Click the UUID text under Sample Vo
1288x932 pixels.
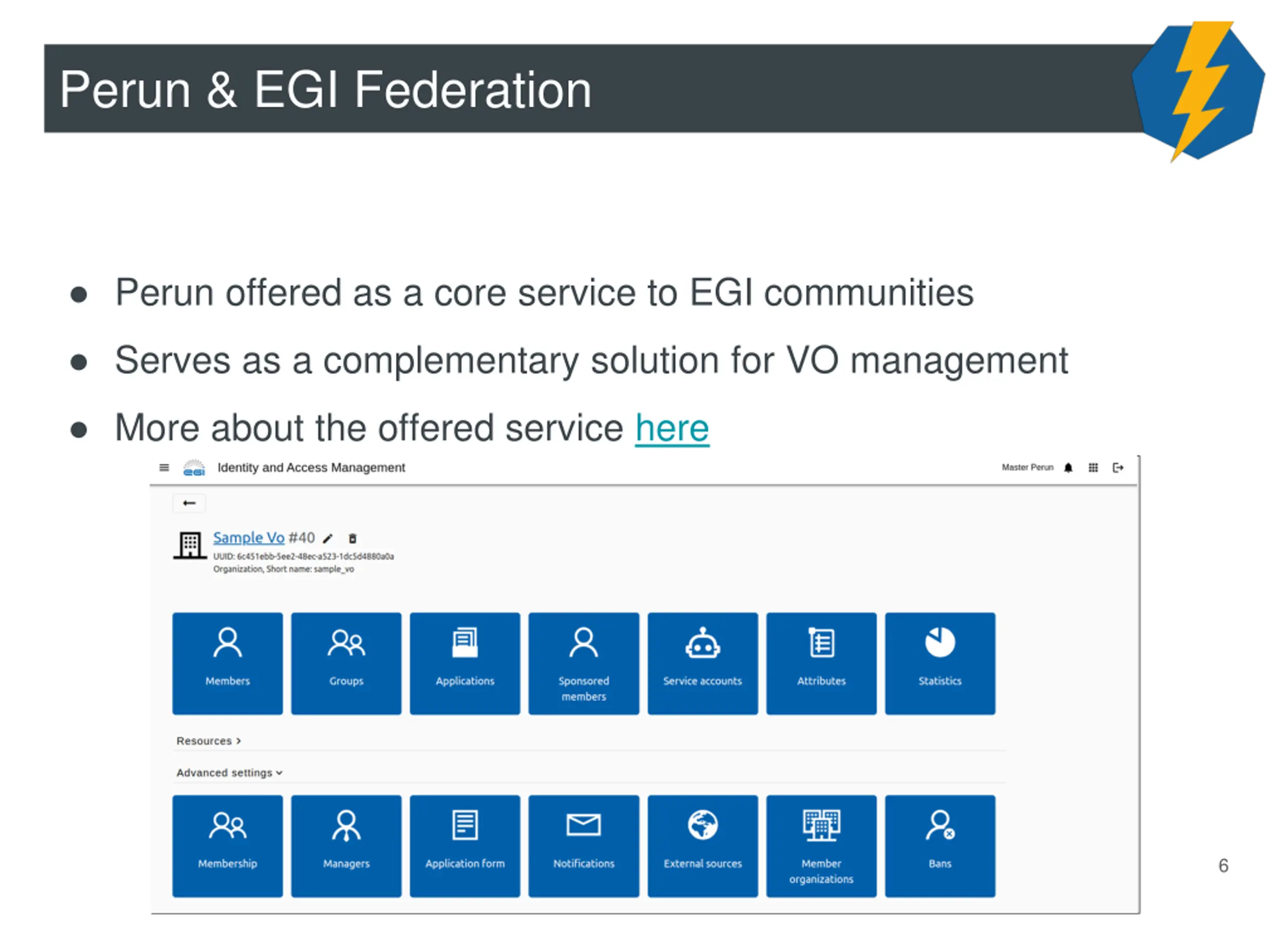pos(304,557)
